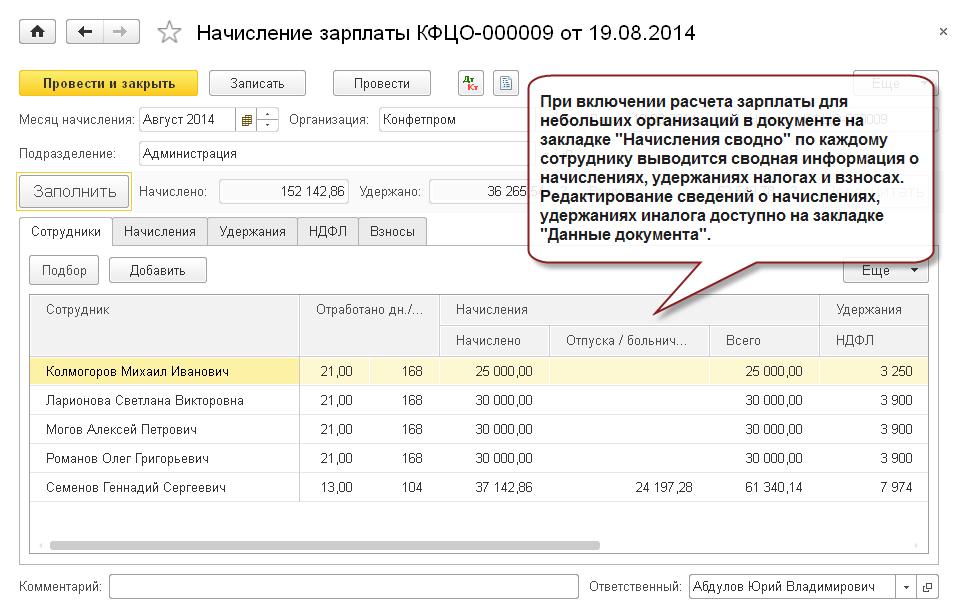Go back with the left arrow
This screenshot has height=613, width=965.
tap(84, 32)
